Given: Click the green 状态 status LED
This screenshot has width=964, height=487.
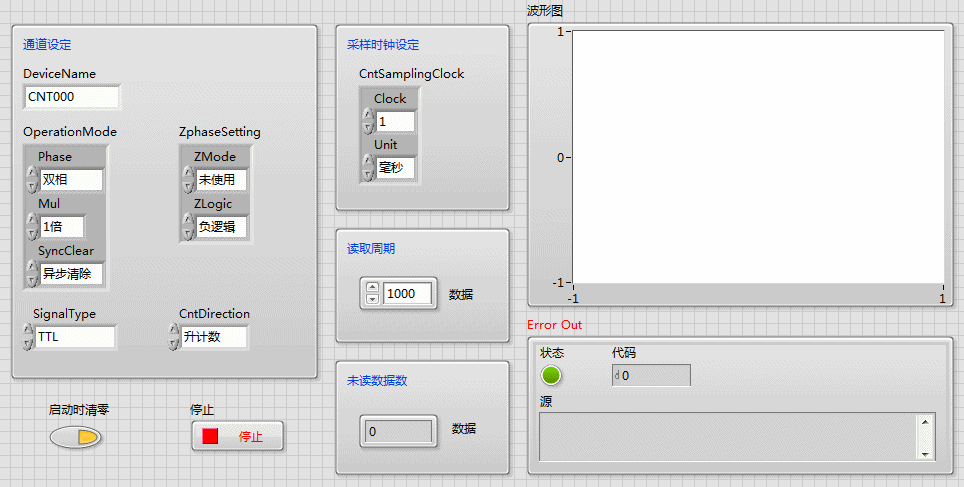Looking at the screenshot, I should (551, 375).
